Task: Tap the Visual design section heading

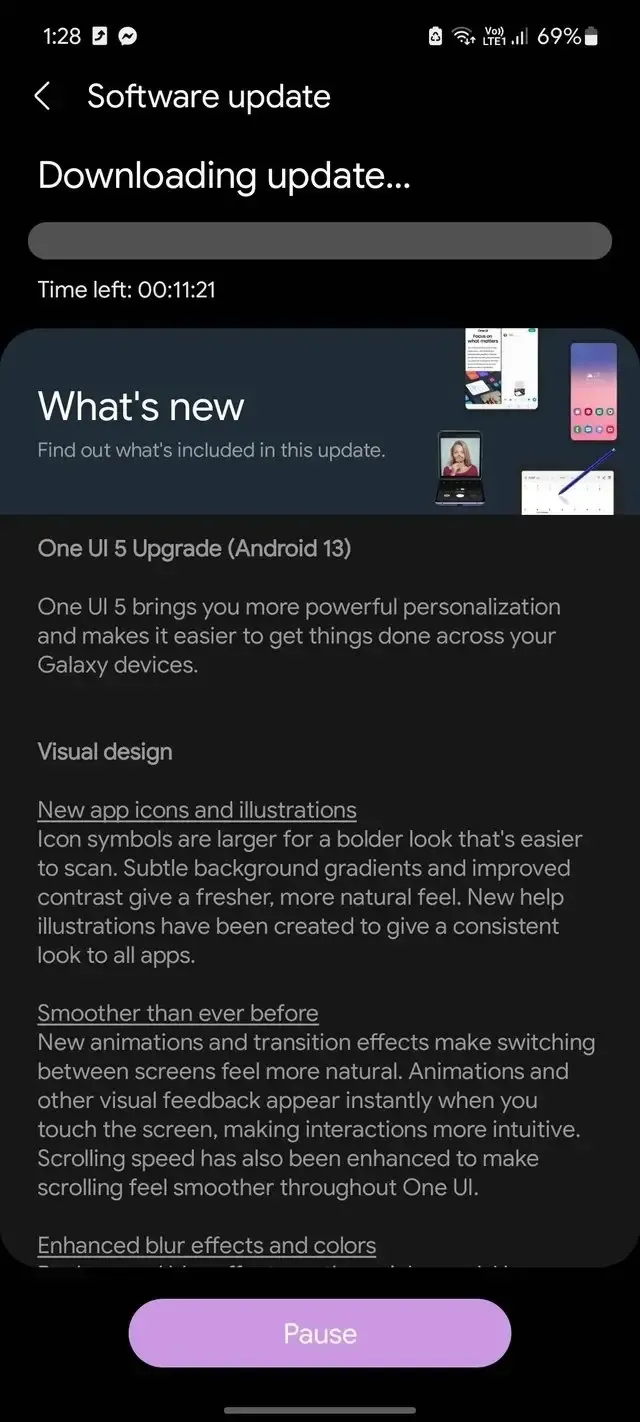Action: pyautogui.click(x=105, y=752)
